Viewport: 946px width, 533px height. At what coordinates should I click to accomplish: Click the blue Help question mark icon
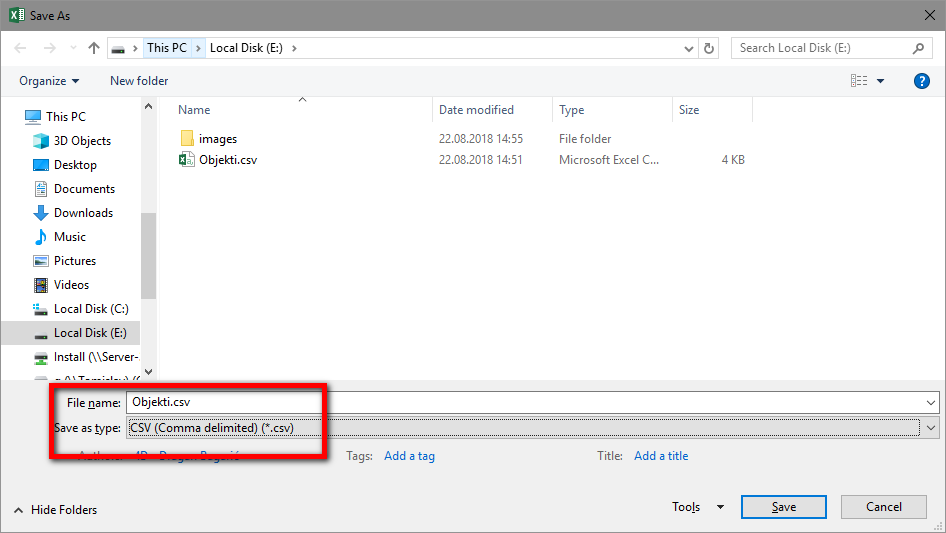pyautogui.click(x=922, y=81)
